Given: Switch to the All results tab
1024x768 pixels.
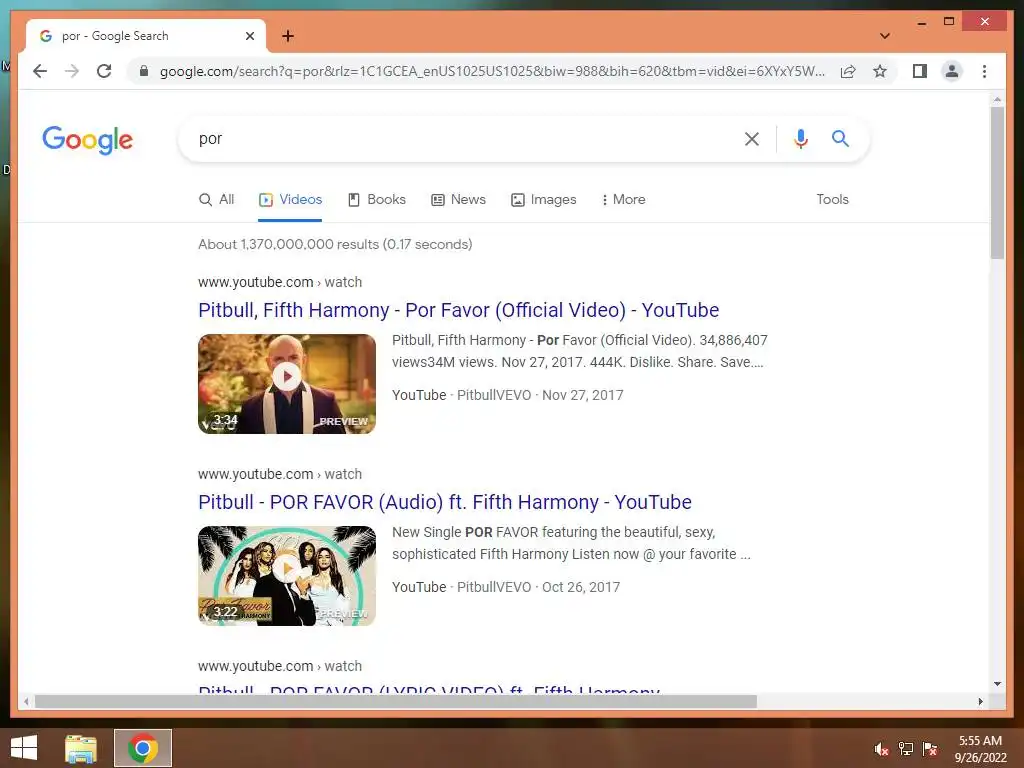Looking at the screenshot, I should [216, 199].
